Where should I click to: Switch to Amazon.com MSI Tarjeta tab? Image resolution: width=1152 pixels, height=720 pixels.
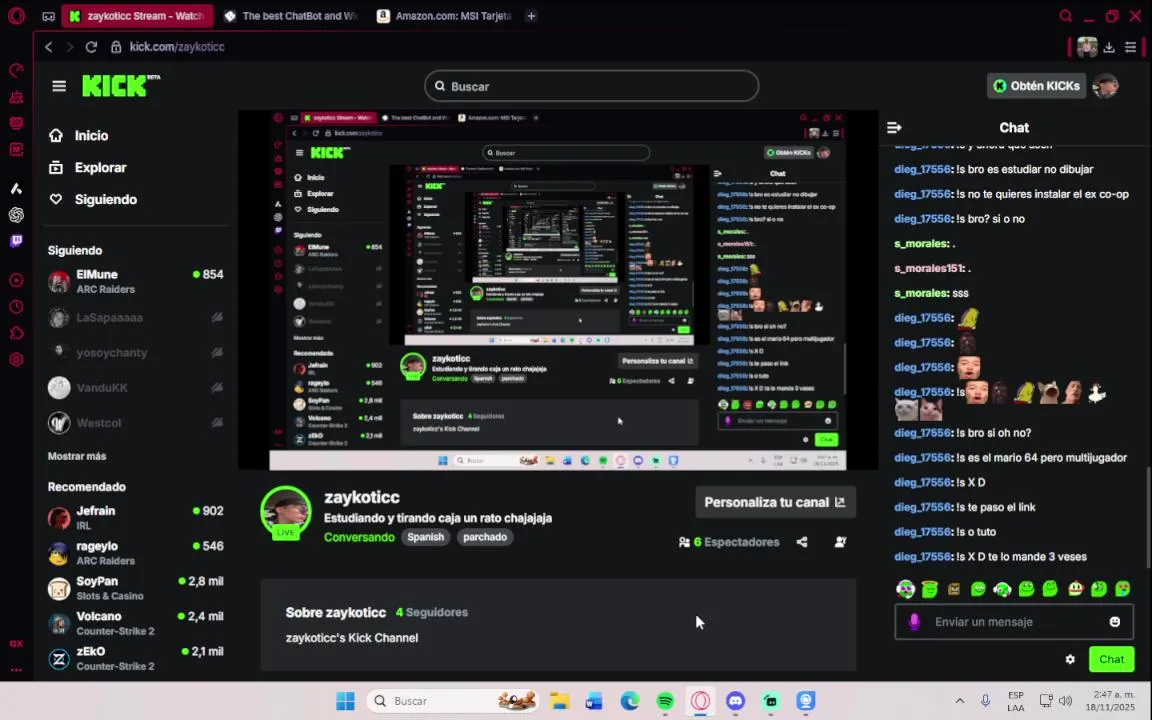(x=444, y=15)
